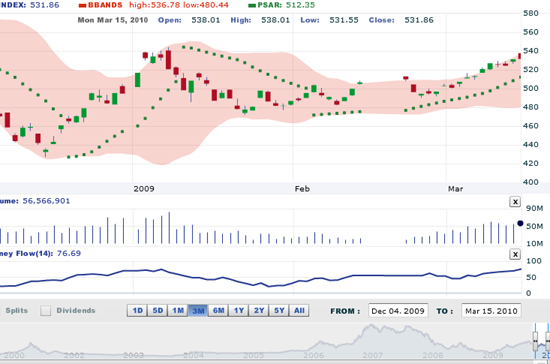Display the 5Y range

pos(279,311)
